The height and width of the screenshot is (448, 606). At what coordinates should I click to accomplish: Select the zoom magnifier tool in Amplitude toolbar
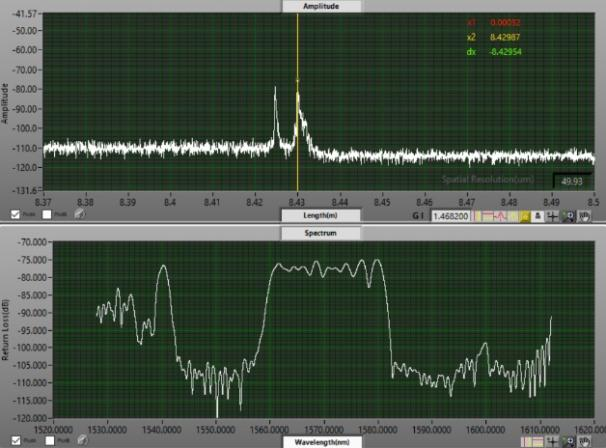pyautogui.click(x=568, y=215)
